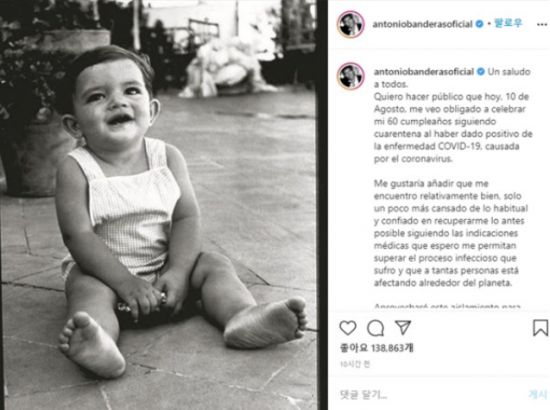The width and height of the screenshot is (550, 410).
Task: Open antoniobanderasoficial profile from the header username
Action: tap(422, 24)
